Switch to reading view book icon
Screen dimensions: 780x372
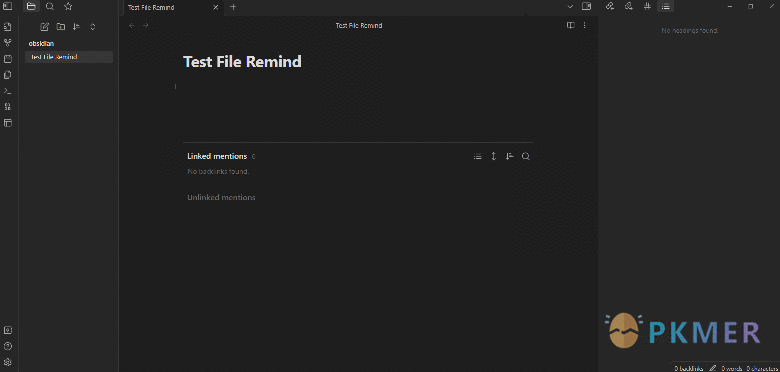[571, 25]
